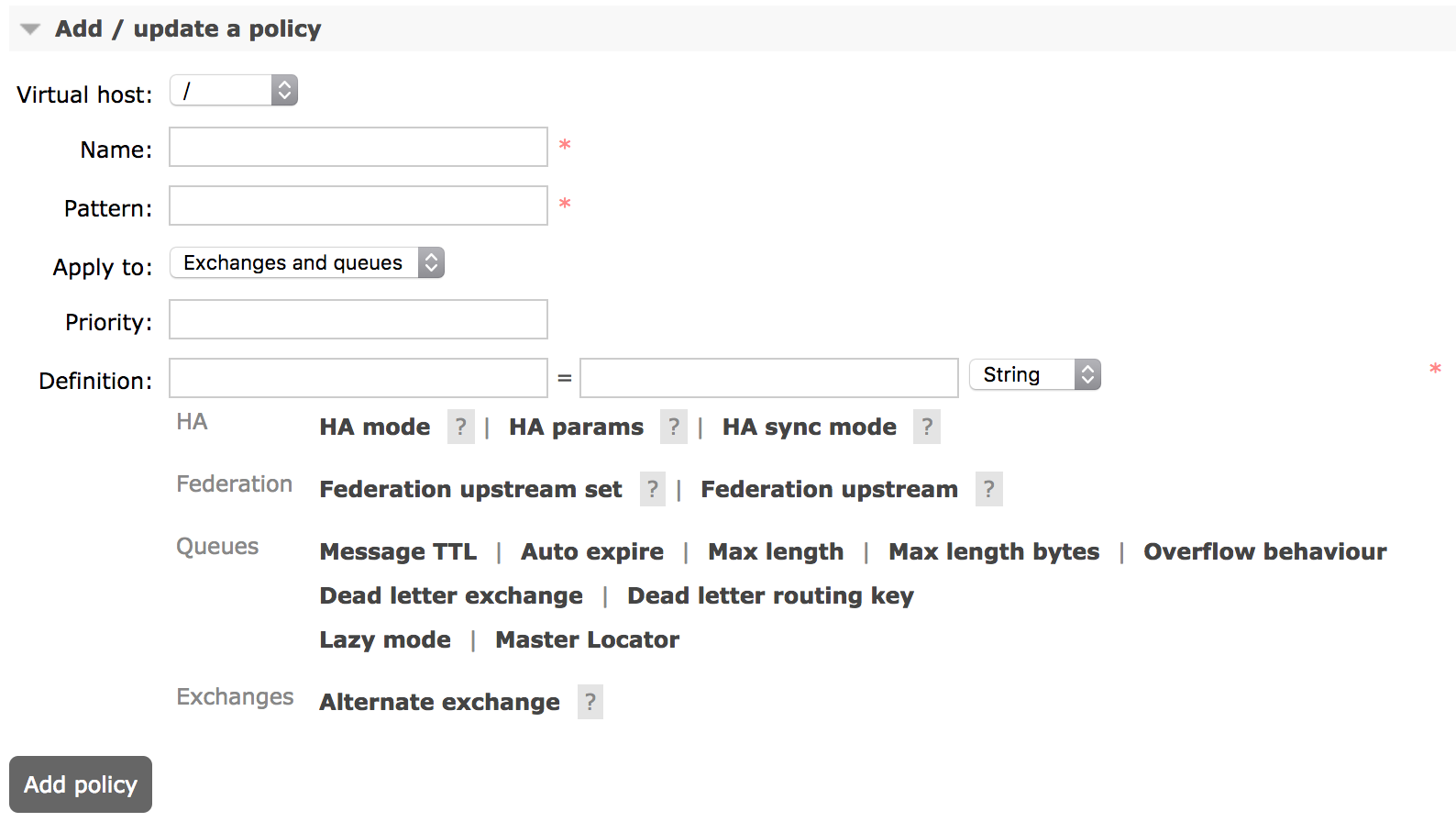Open help for Alternate exchange
1456x833 pixels.
pyautogui.click(x=590, y=702)
